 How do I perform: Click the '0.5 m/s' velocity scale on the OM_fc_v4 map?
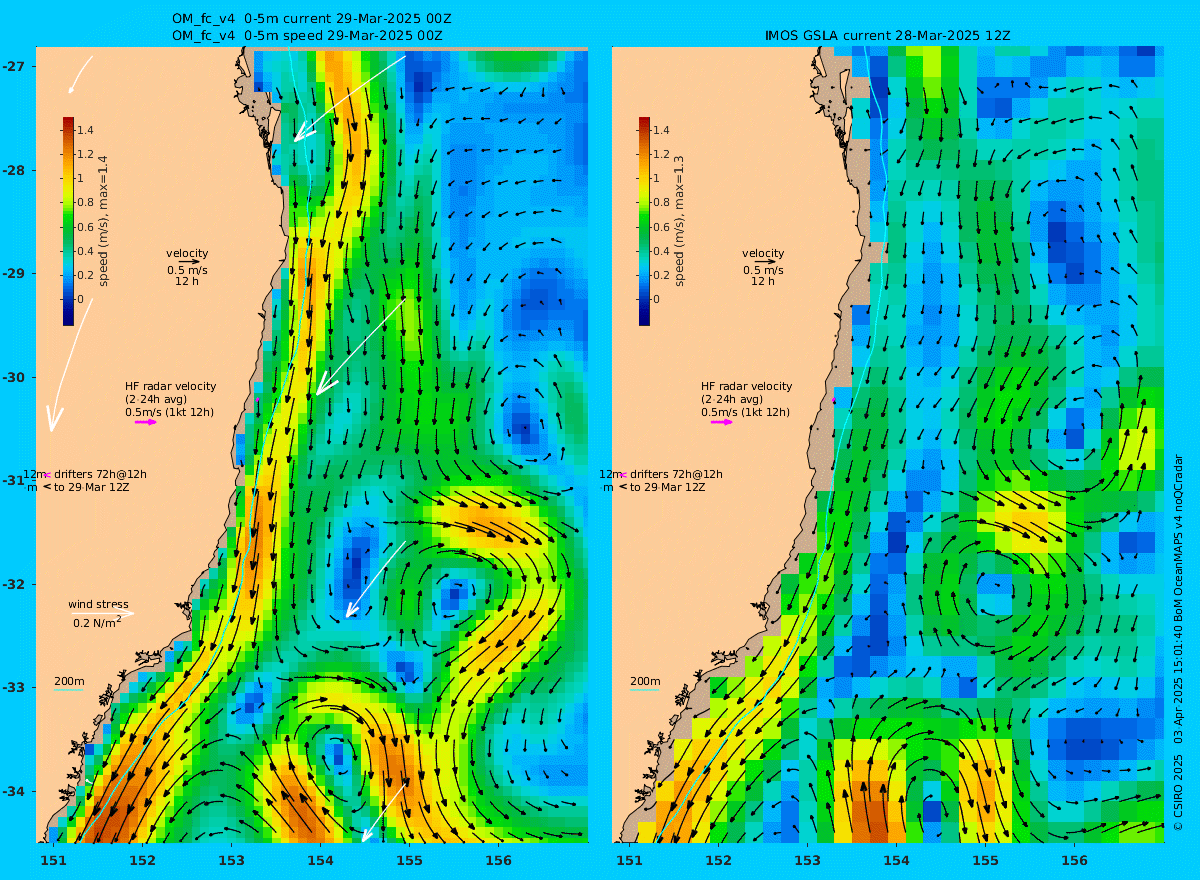click(187, 270)
